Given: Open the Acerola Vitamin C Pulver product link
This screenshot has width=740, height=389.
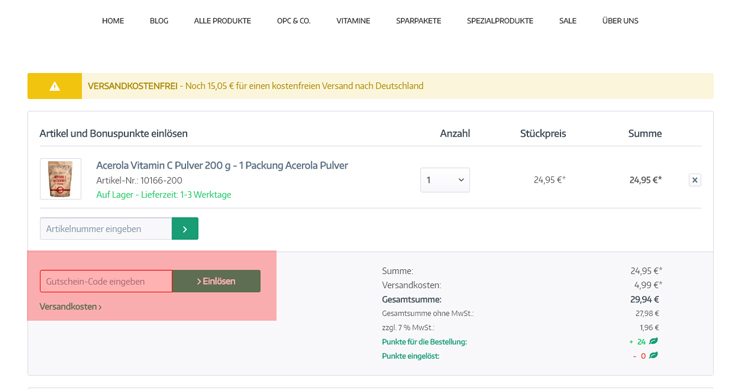Looking at the screenshot, I should pyautogui.click(x=222, y=165).
